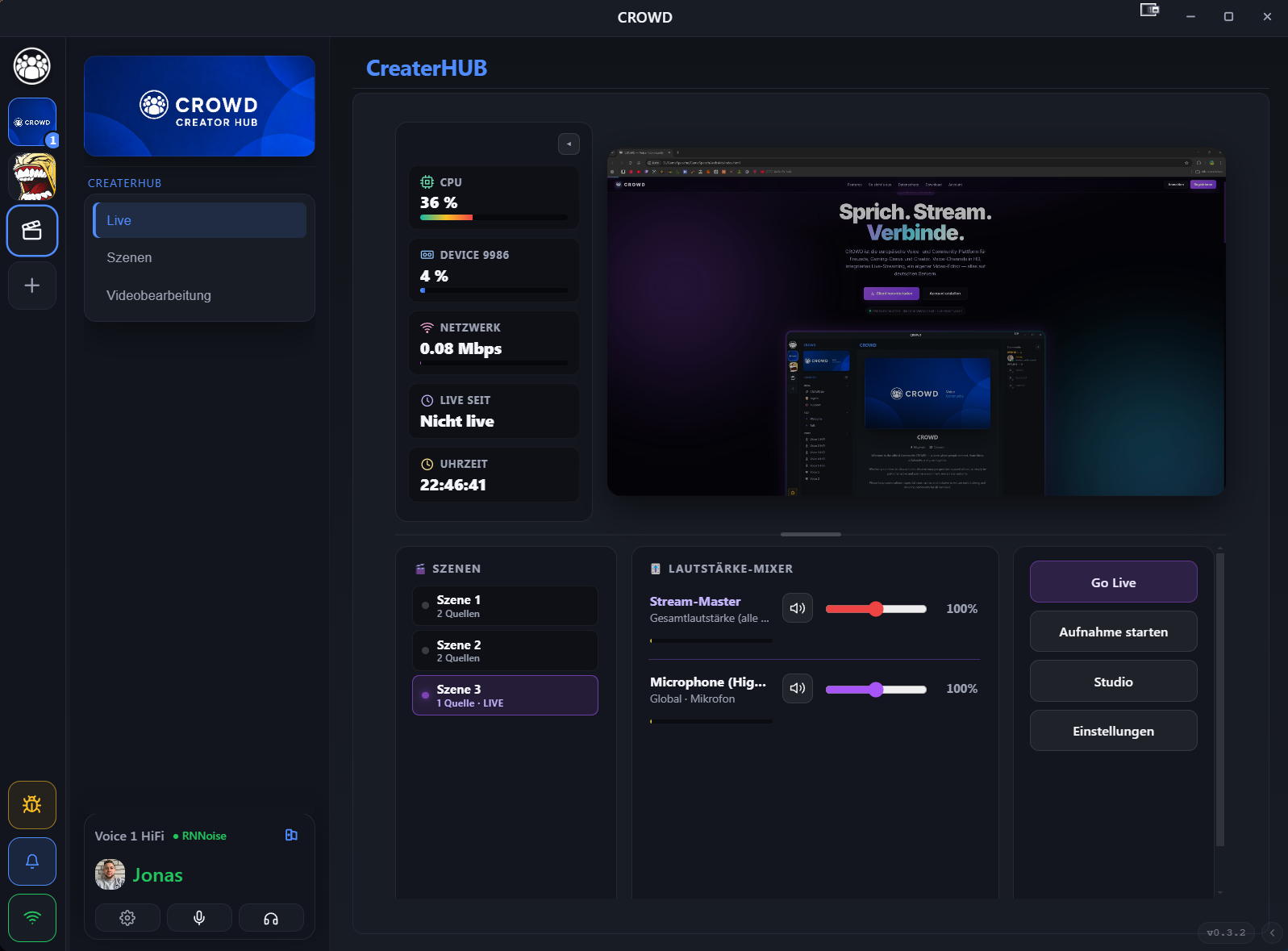The width and height of the screenshot is (1288, 951).
Task: Click the horizontal panel resize handle
Action: pyautogui.click(x=811, y=534)
